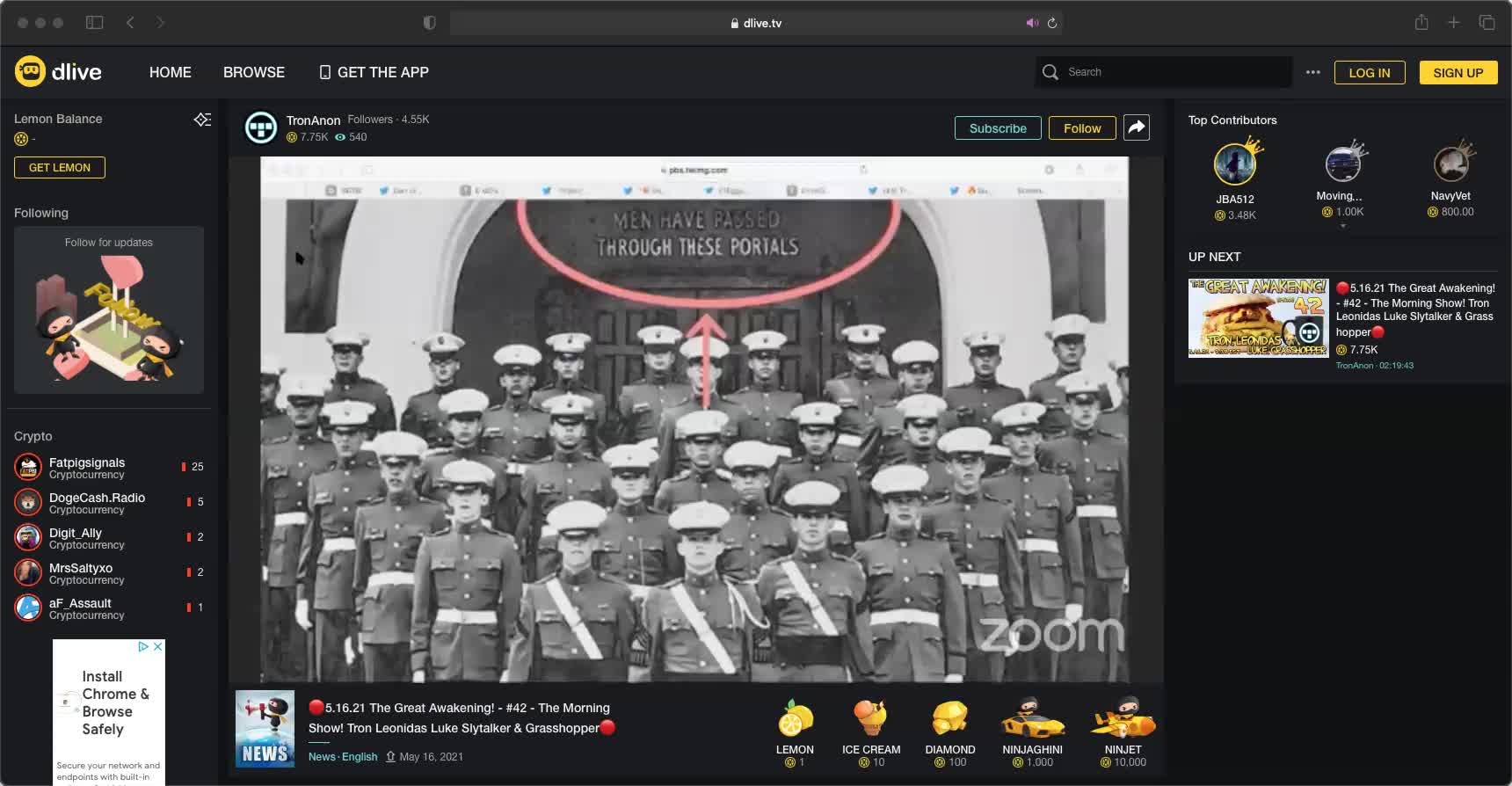Viewport: 1512px width, 786px height.
Task: Open Fatpigsignals channel in Crypto list
Action: [x=109, y=467]
